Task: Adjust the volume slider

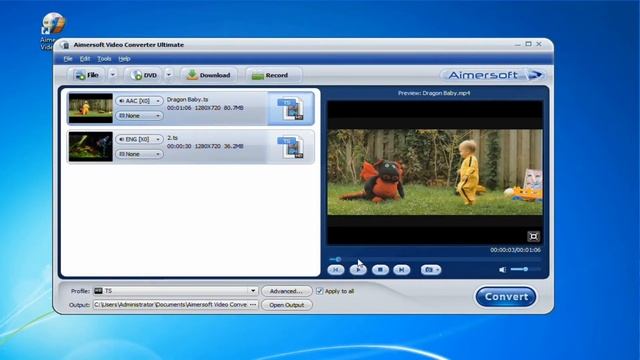Action: 526,269
